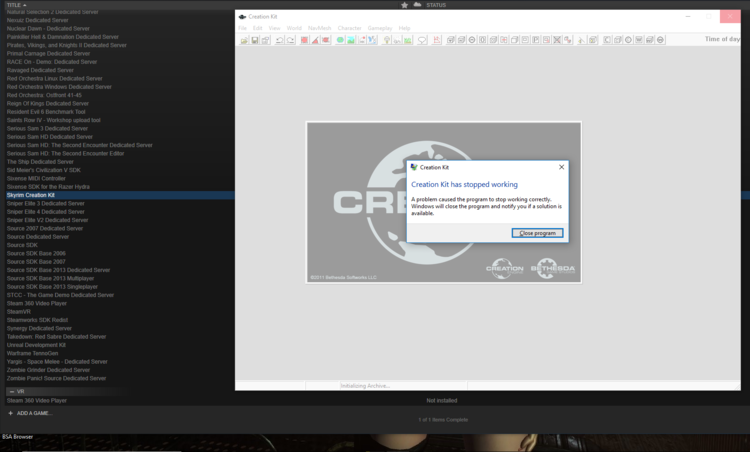
Task: Close the stopped working dialog with its X
Action: click(562, 167)
